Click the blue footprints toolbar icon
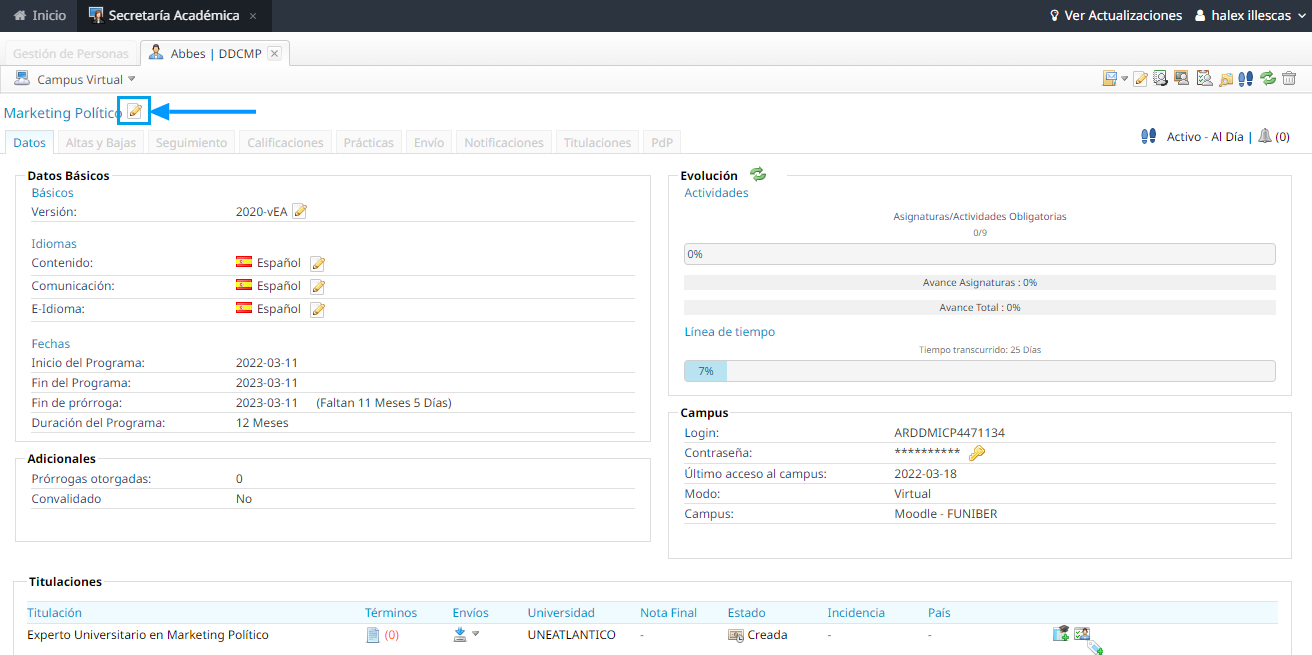This screenshot has height=655, width=1312. [1246, 79]
